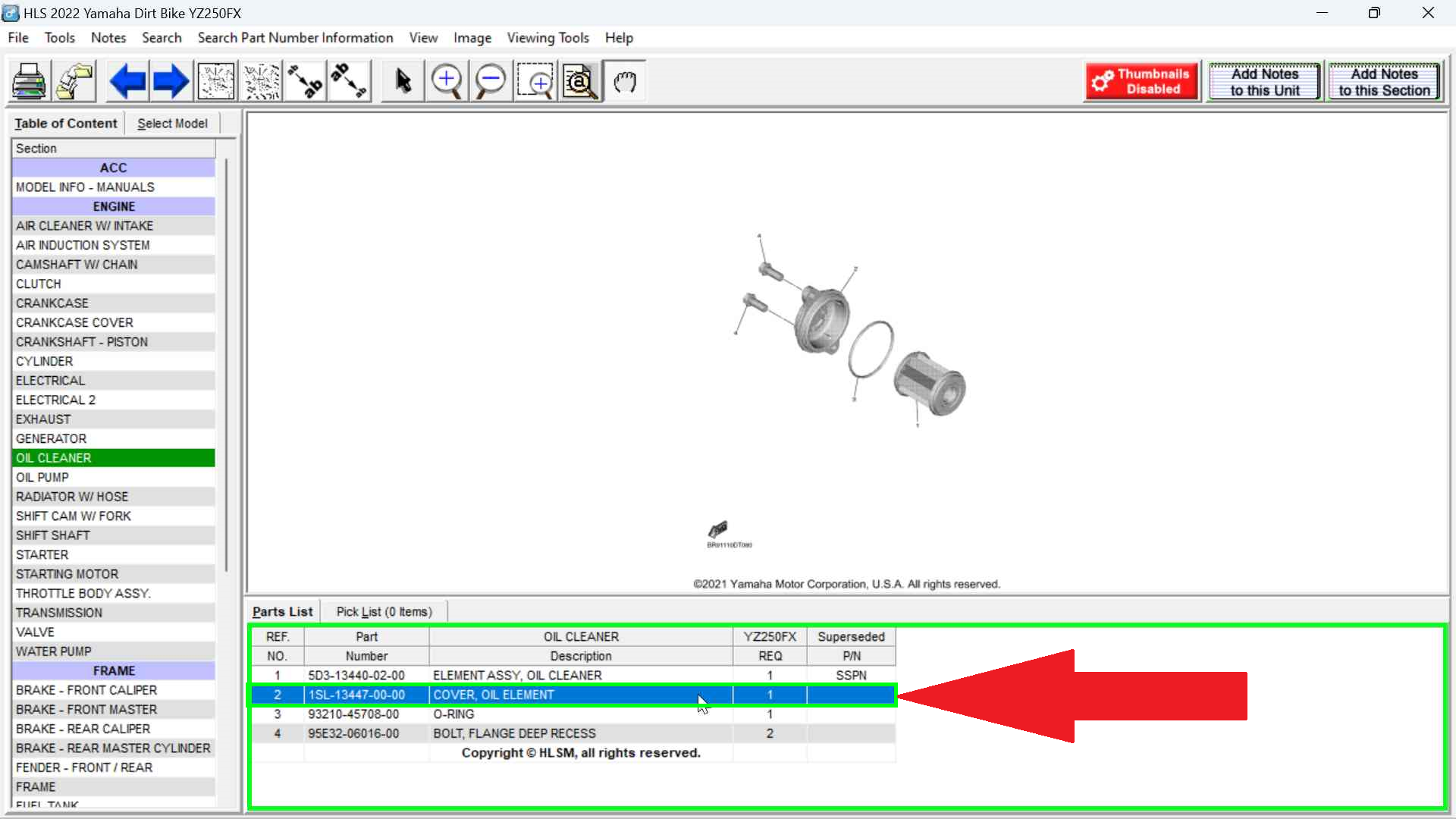Select OIL PUMP in section list
Viewport: 1456px width, 819px height.
tap(42, 478)
